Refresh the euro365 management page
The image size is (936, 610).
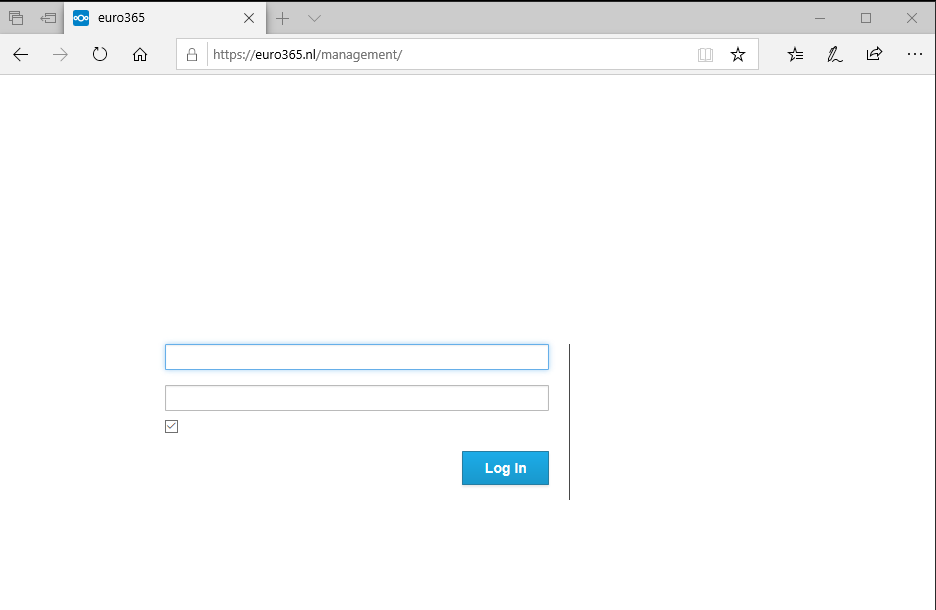coord(100,55)
